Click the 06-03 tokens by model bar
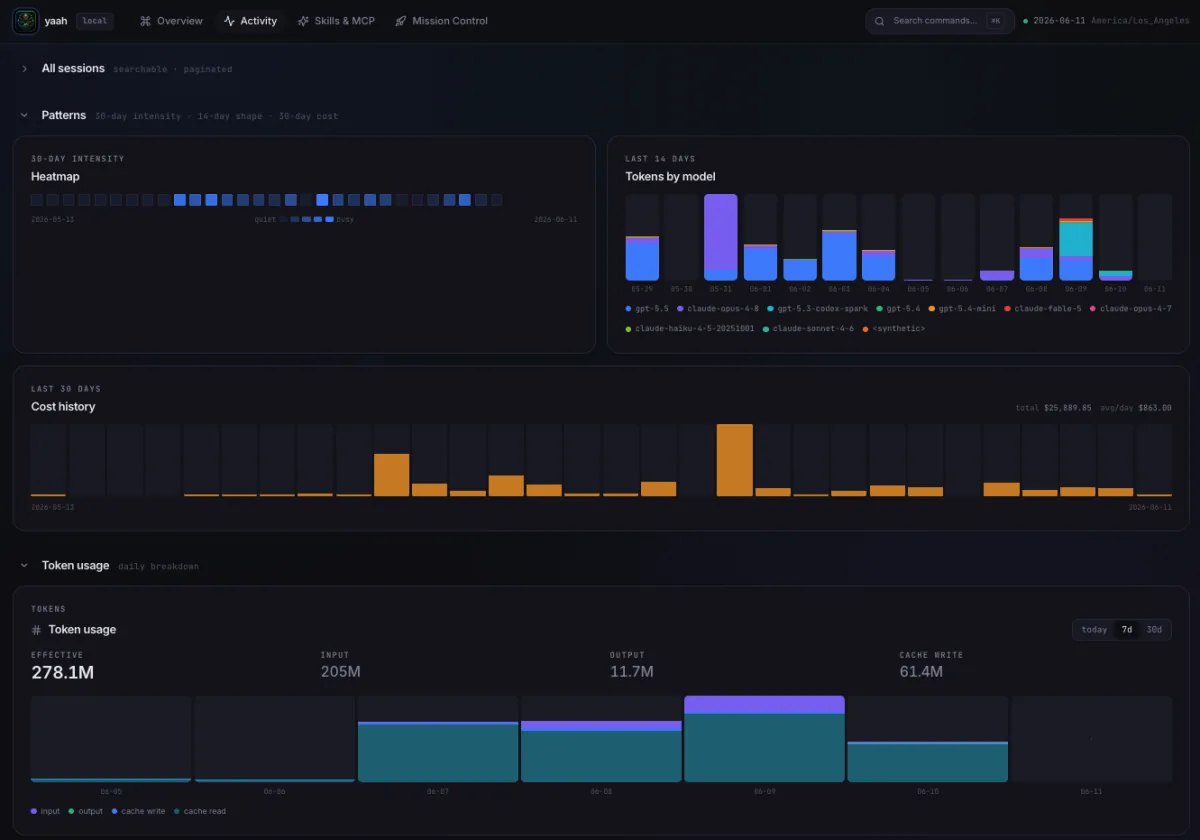The width and height of the screenshot is (1200, 840). [839, 255]
